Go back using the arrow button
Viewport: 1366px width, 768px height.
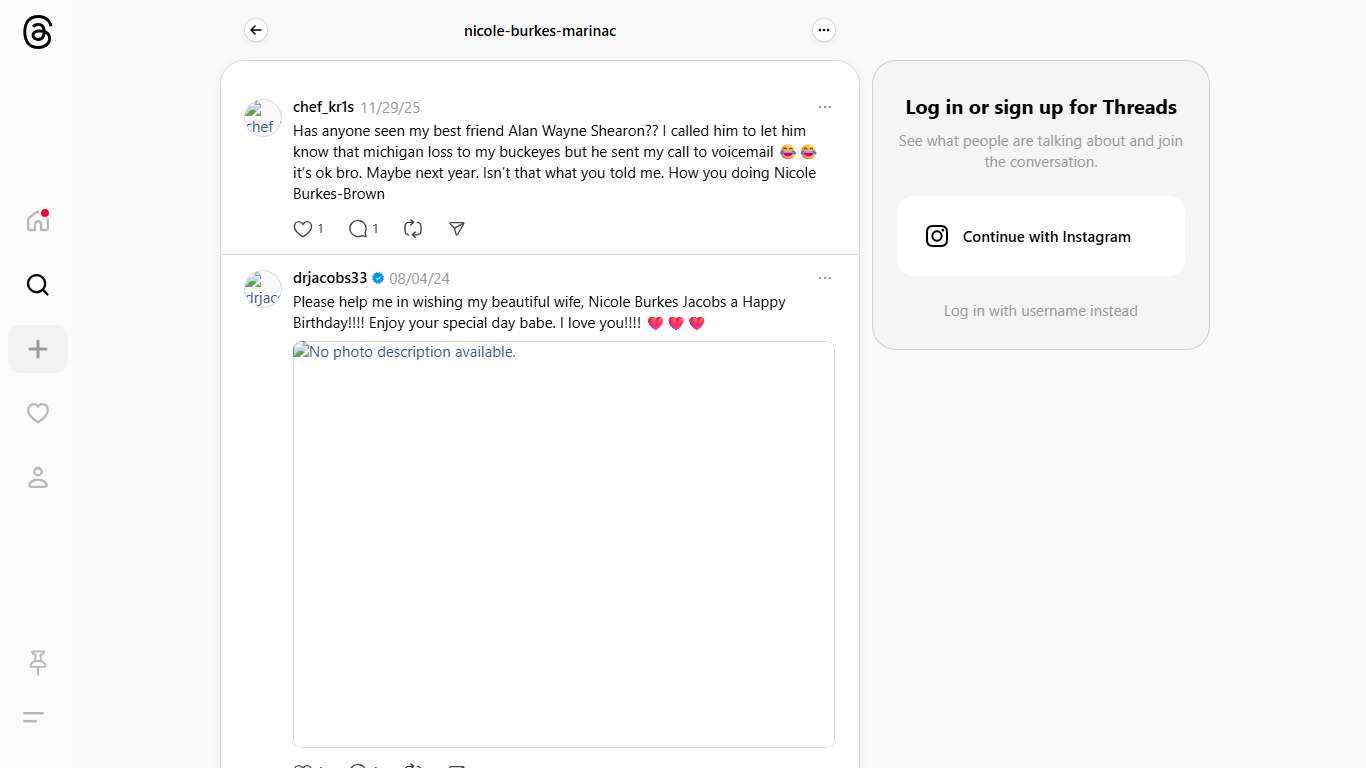click(256, 31)
